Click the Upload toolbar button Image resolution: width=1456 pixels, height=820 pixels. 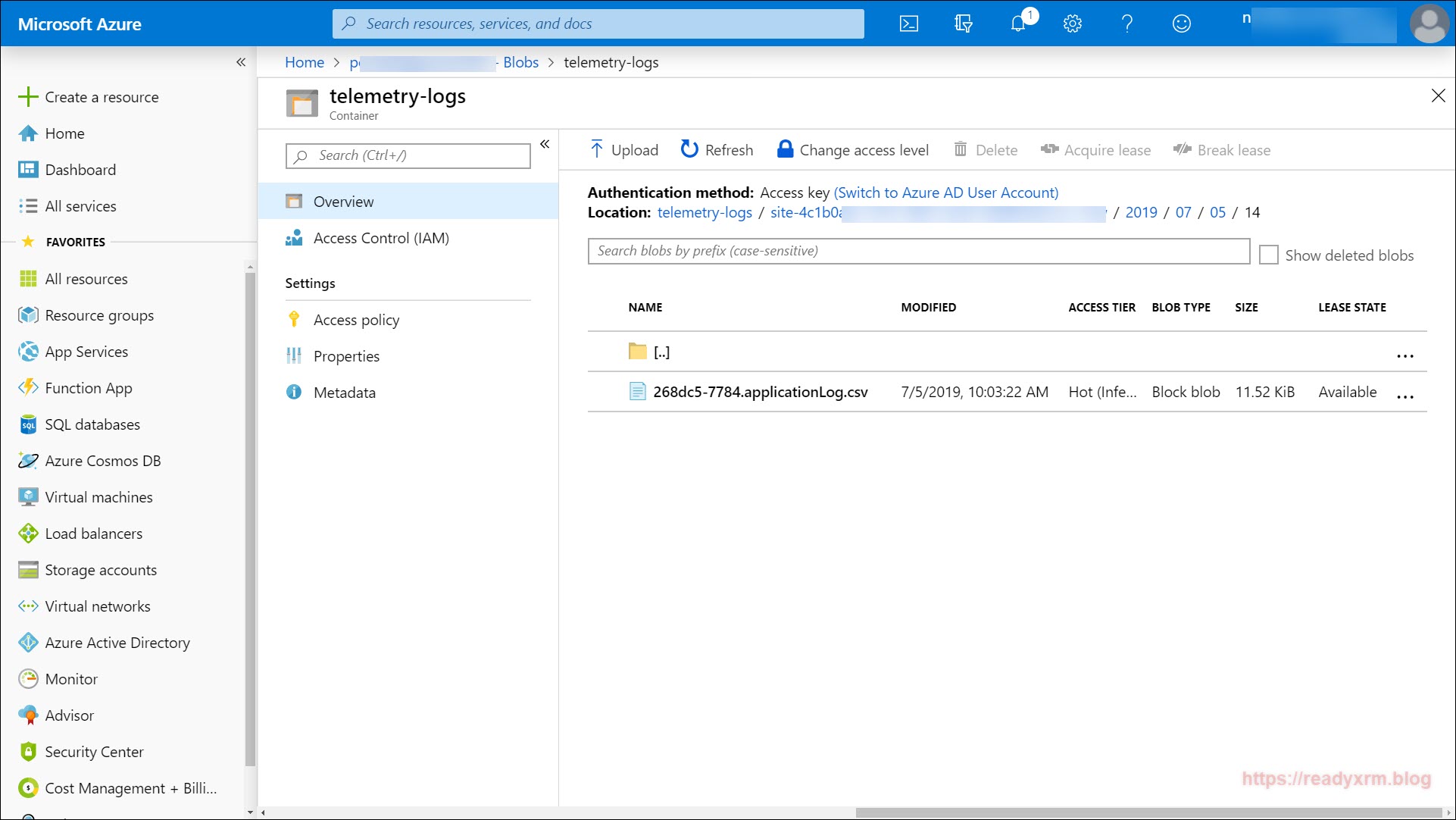(624, 150)
